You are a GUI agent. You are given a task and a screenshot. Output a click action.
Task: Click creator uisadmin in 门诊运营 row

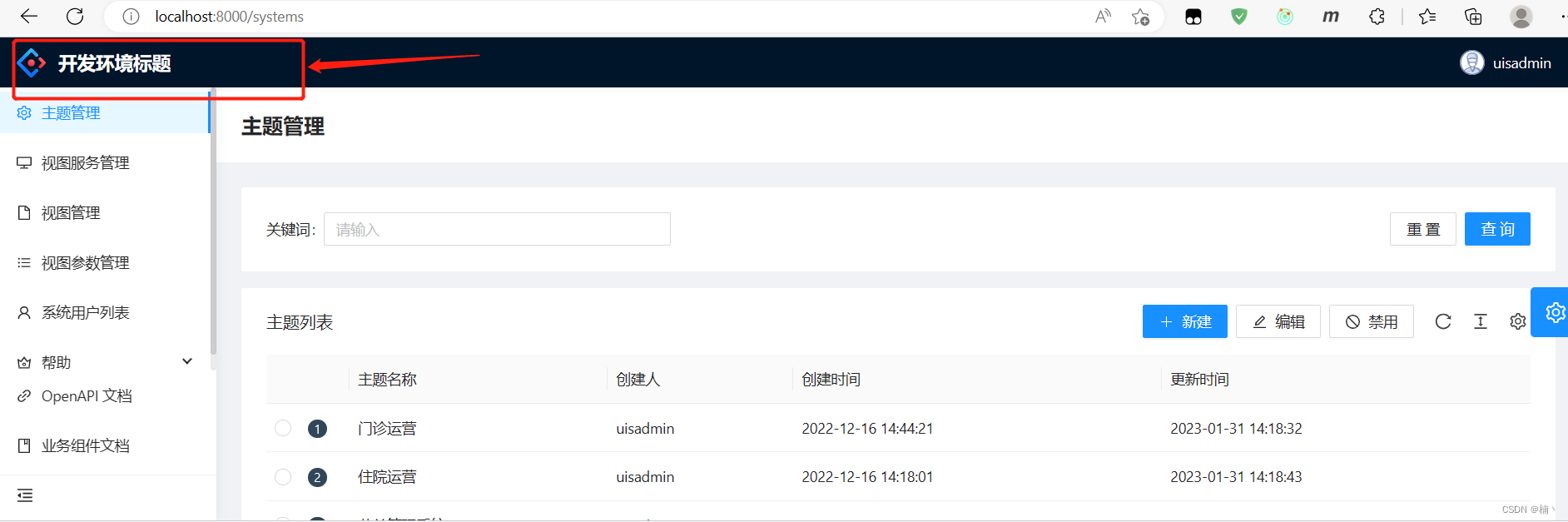(x=645, y=429)
